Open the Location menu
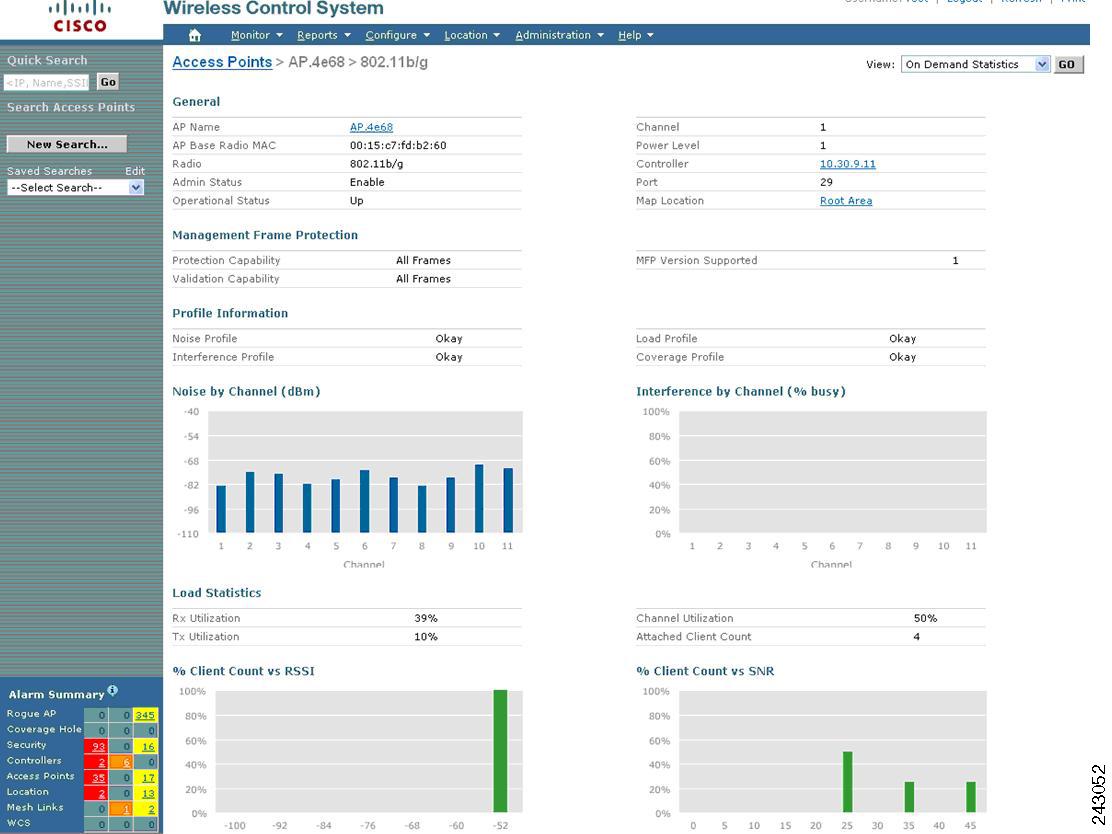The image size is (1112, 834). (x=472, y=35)
